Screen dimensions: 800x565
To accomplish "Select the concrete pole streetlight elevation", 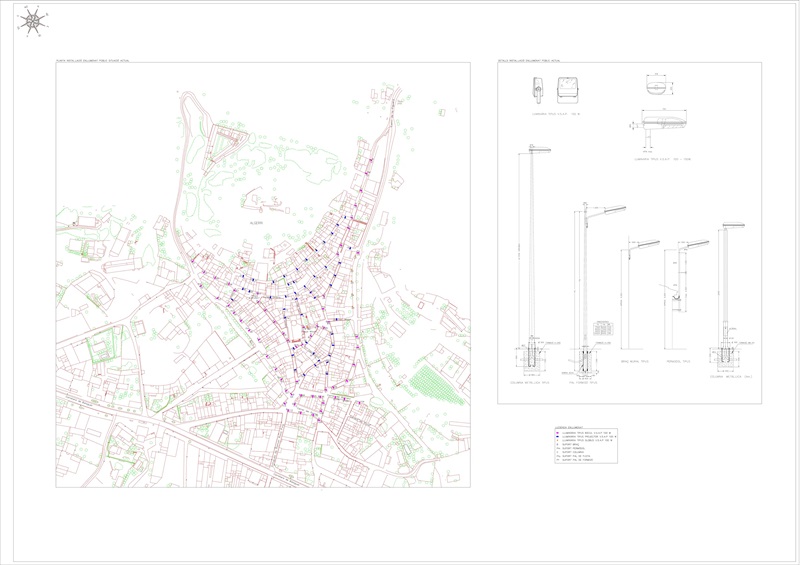I will [x=585, y=290].
